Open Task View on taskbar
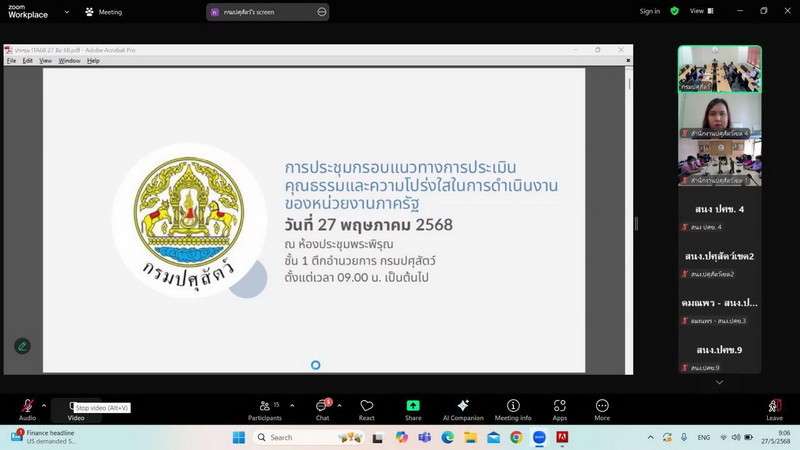Screen dimensions: 800x450 coord(378,437)
